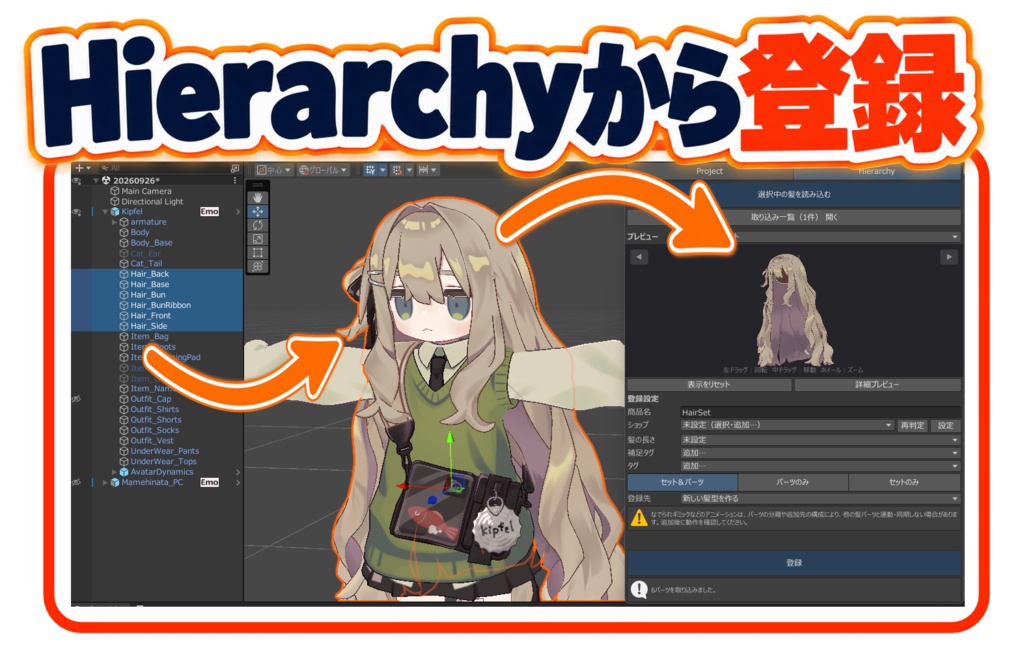
Task: Collapse the 20260926 scene tree
Action: [x=96, y=180]
